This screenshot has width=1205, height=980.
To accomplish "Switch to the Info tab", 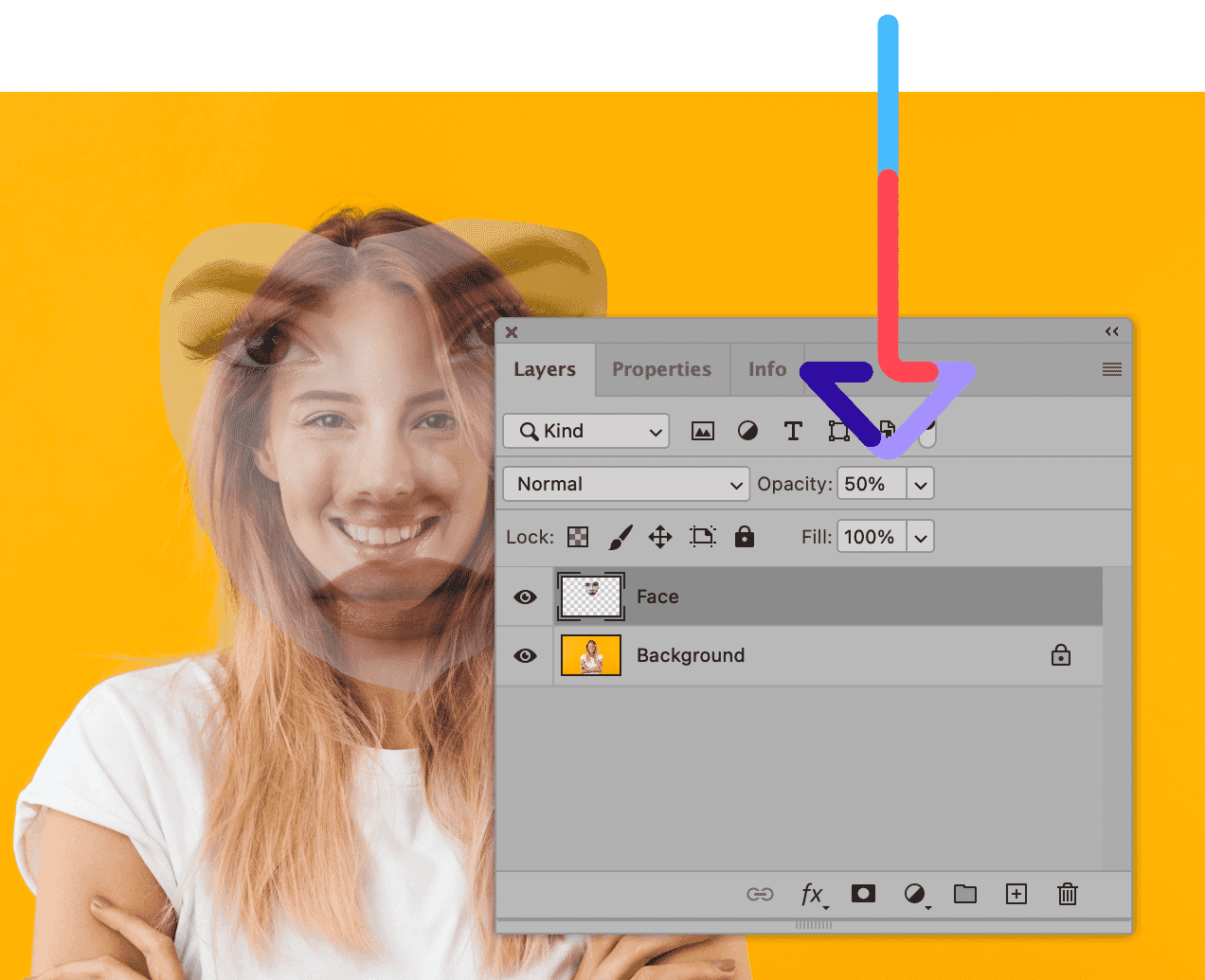I will click(x=767, y=369).
